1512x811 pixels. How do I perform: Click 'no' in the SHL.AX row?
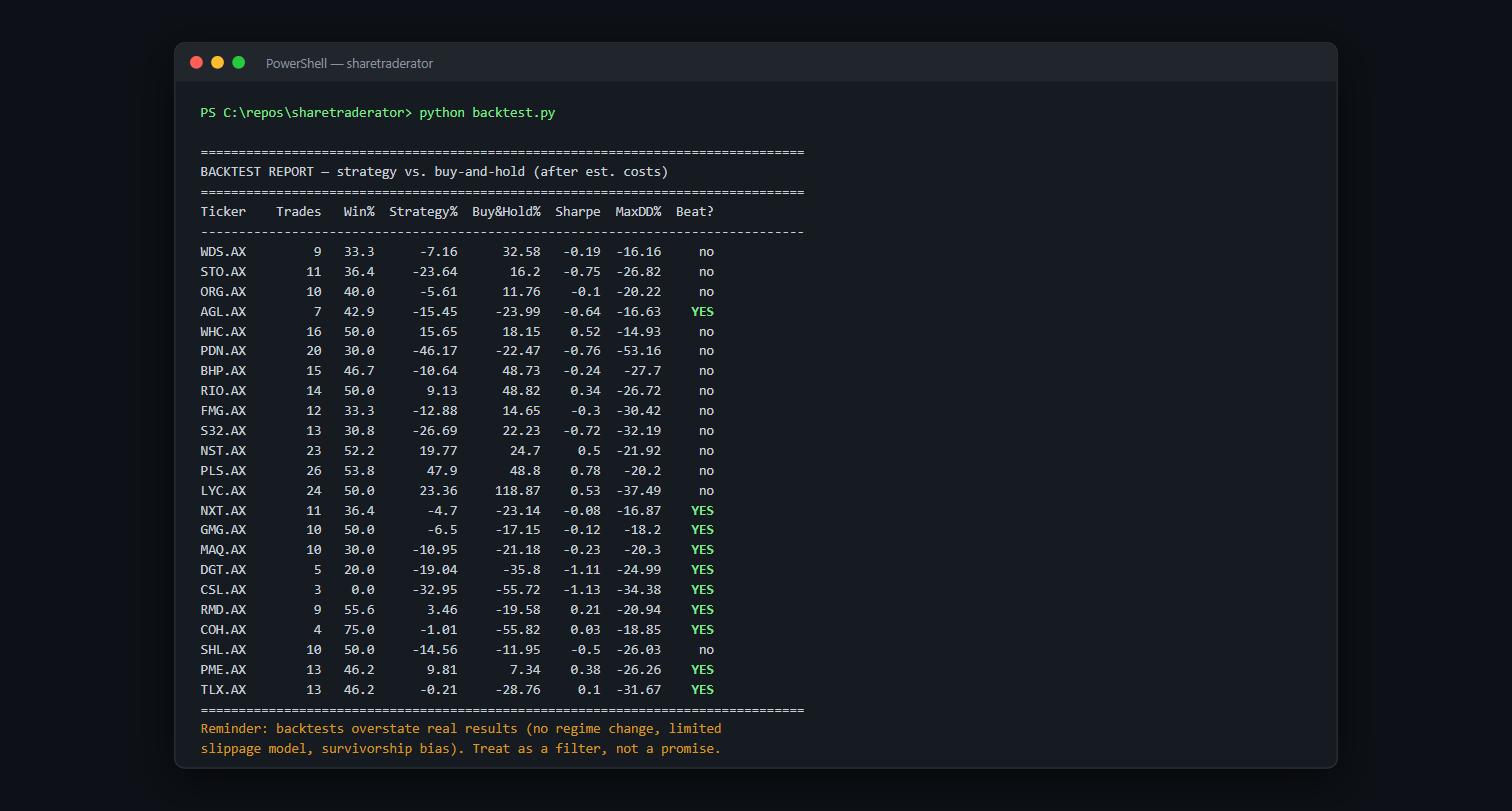click(706, 649)
